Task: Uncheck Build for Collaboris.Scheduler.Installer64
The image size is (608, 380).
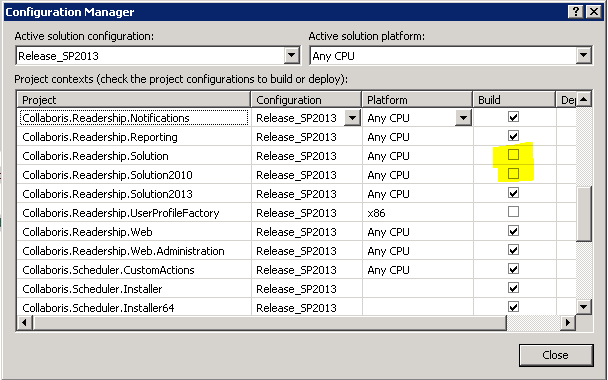Action: tap(513, 307)
